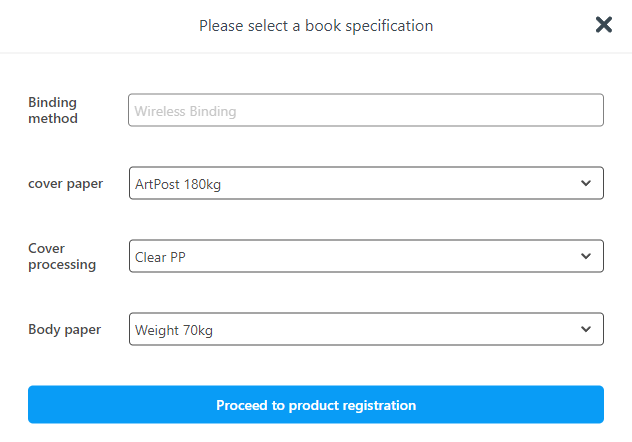Submit the specification via the blue button
Image resolution: width=632 pixels, height=442 pixels.
[x=316, y=405]
